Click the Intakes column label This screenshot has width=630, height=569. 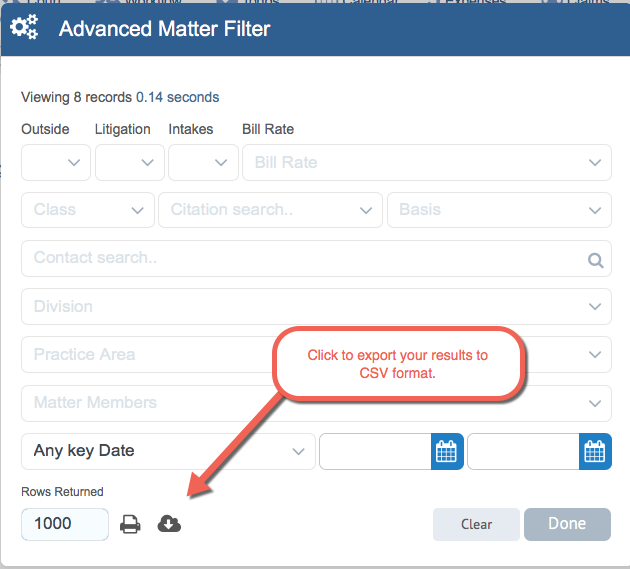point(191,129)
